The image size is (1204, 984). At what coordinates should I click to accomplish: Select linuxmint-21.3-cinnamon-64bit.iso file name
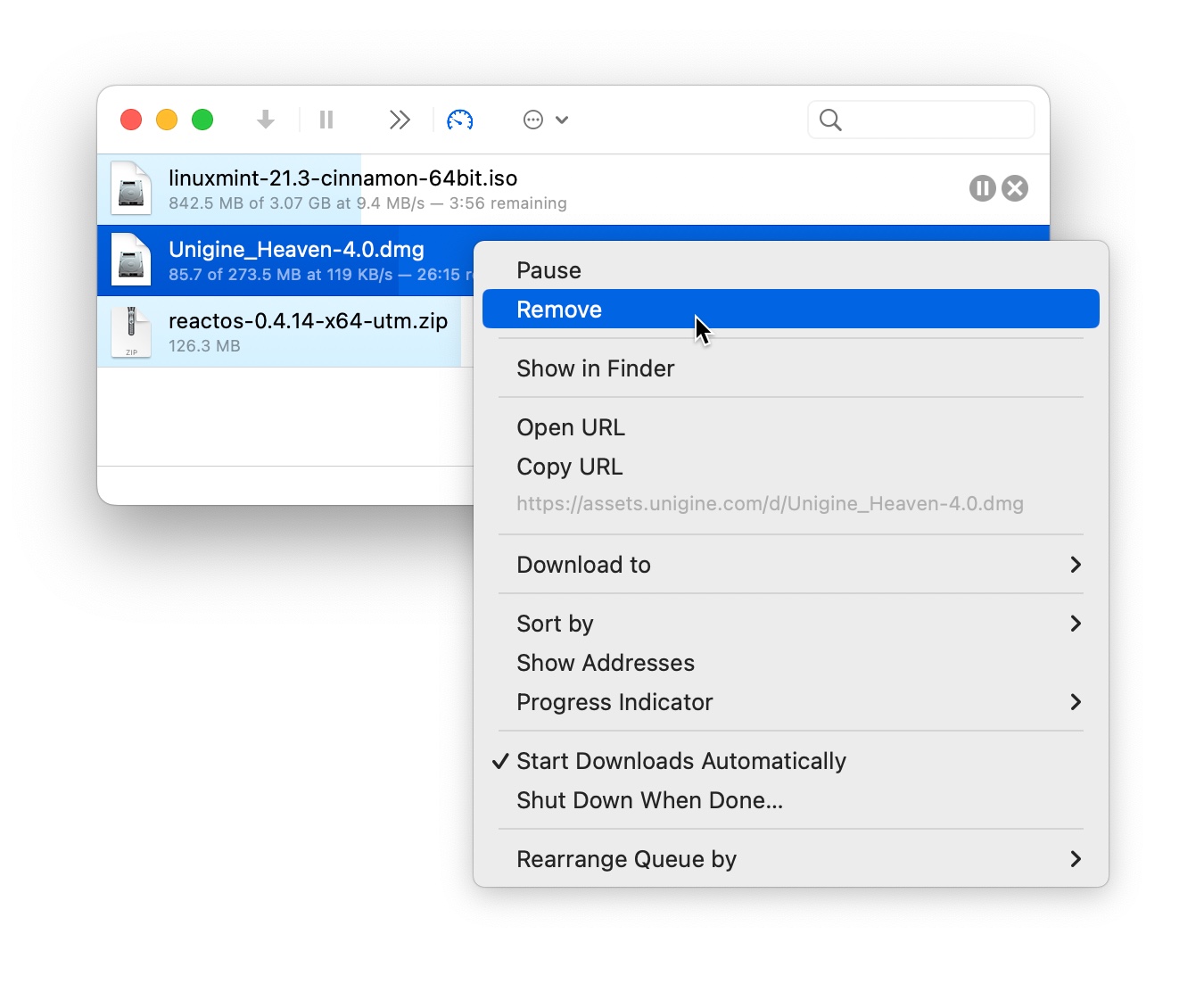343,178
